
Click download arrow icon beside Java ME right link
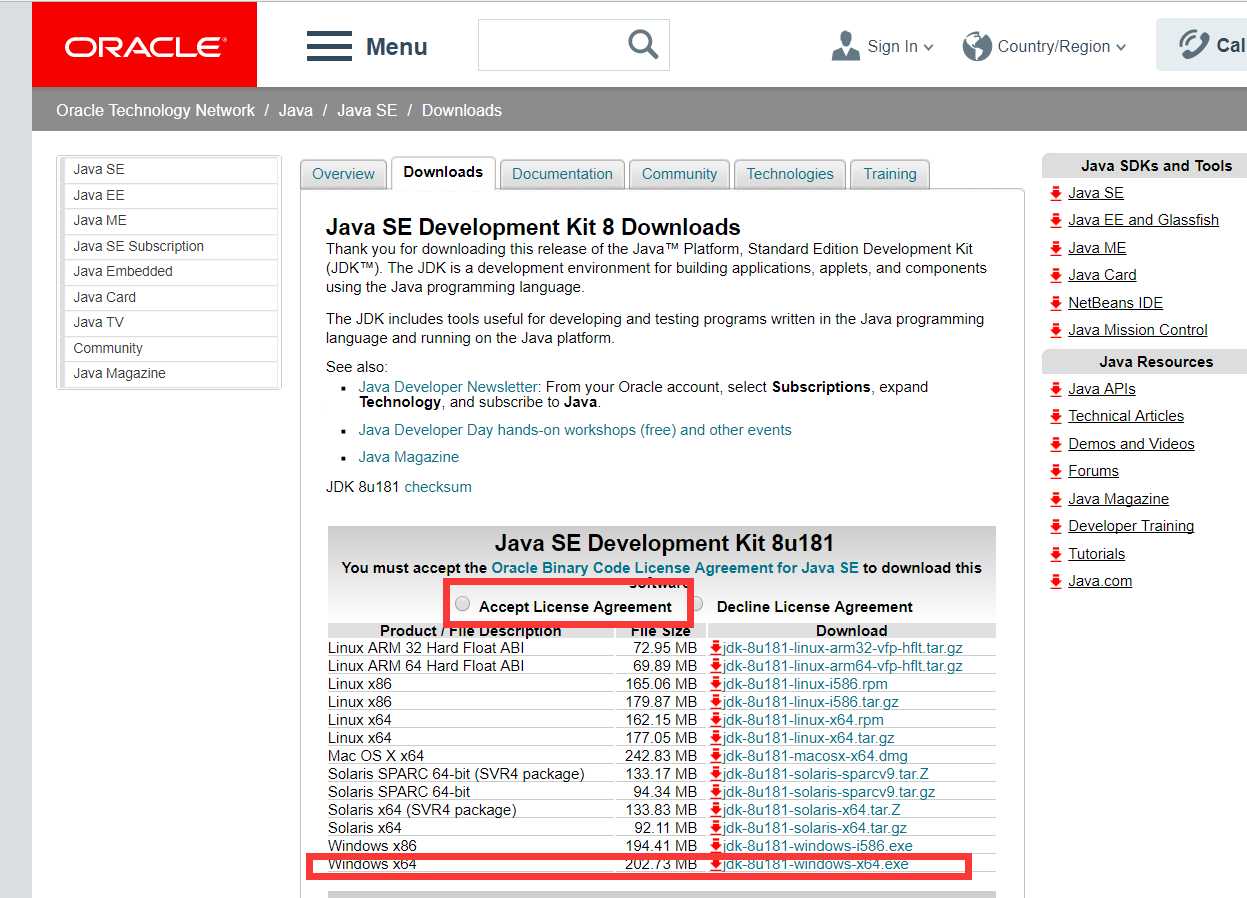(x=1056, y=248)
